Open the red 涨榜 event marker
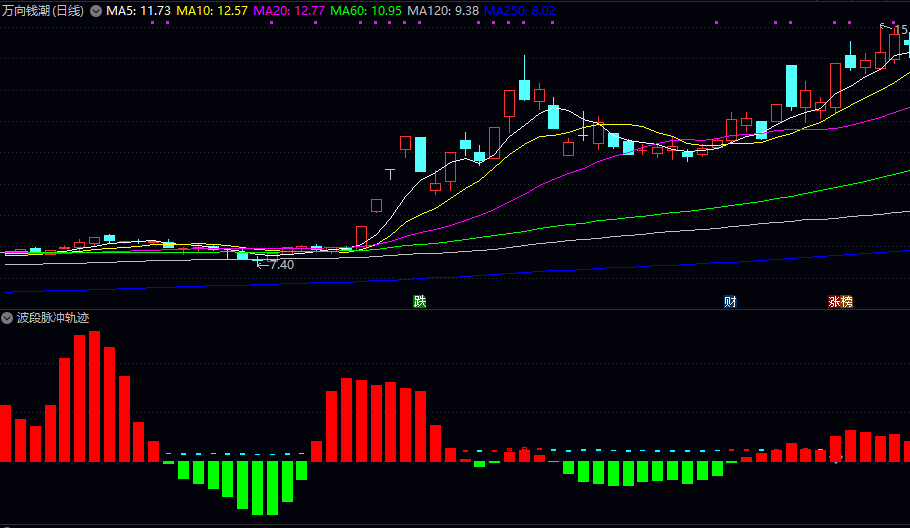The height and width of the screenshot is (528, 910). click(x=840, y=301)
